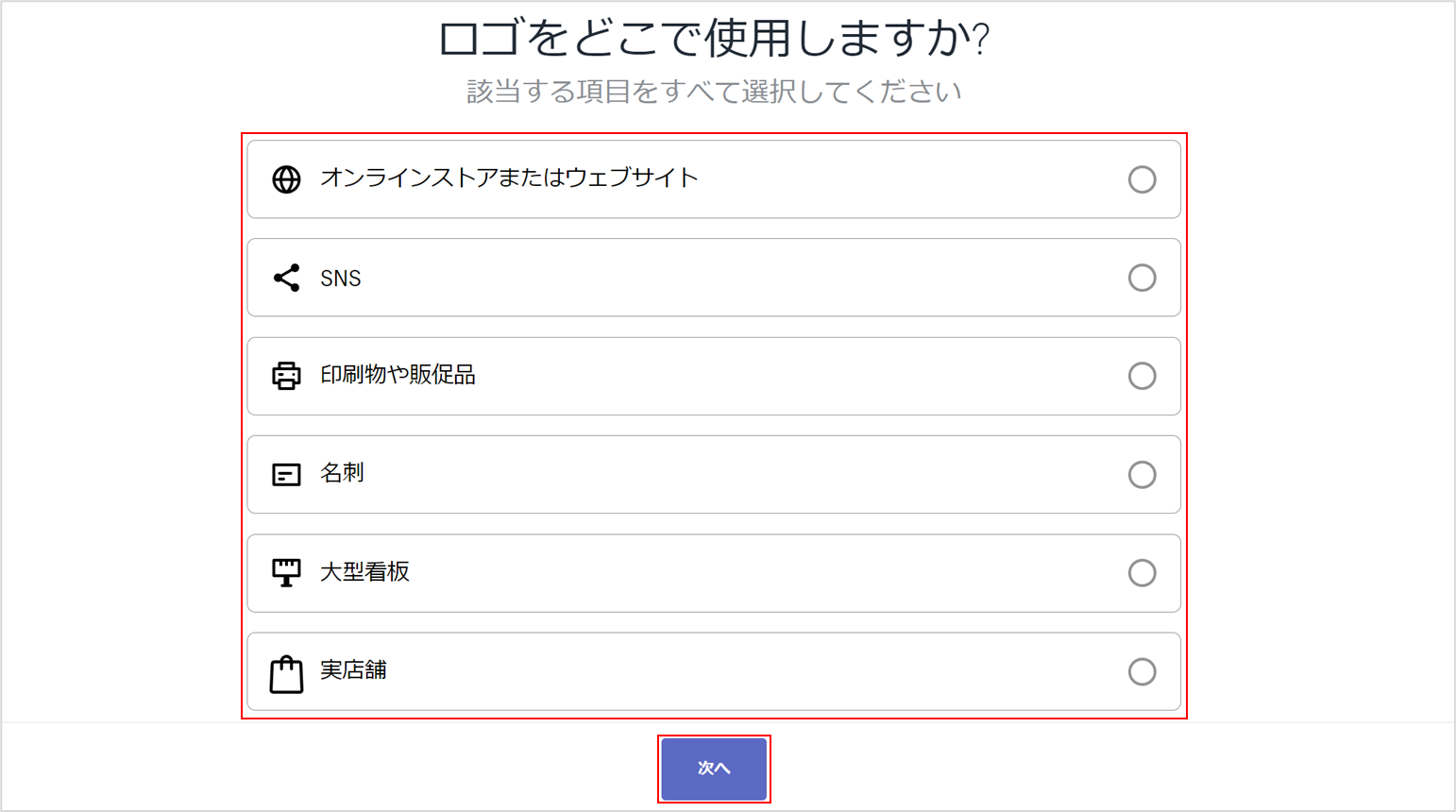This screenshot has width=1456, height=812.
Task: Click the SNS label text
Action: pyautogui.click(x=341, y=279)
